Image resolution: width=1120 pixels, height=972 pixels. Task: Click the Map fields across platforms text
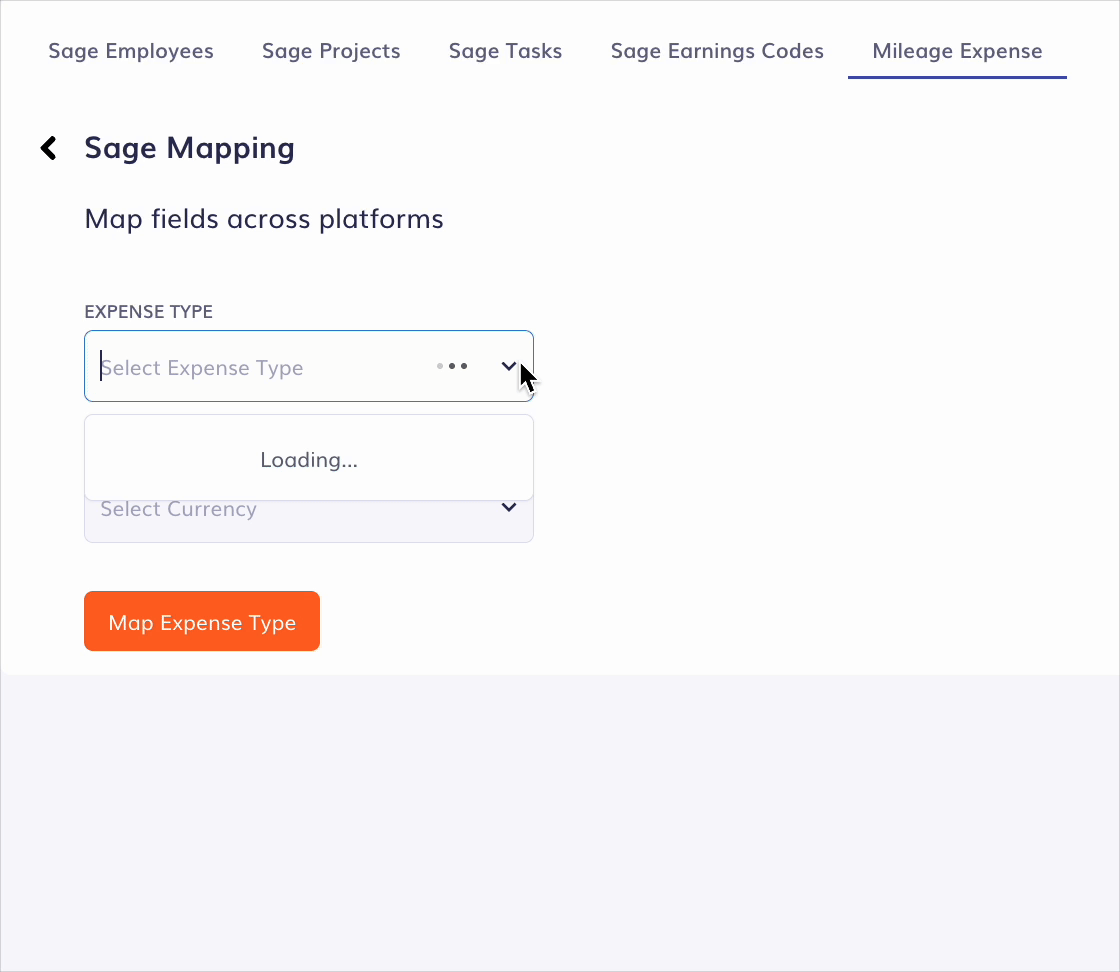point(264,218)
